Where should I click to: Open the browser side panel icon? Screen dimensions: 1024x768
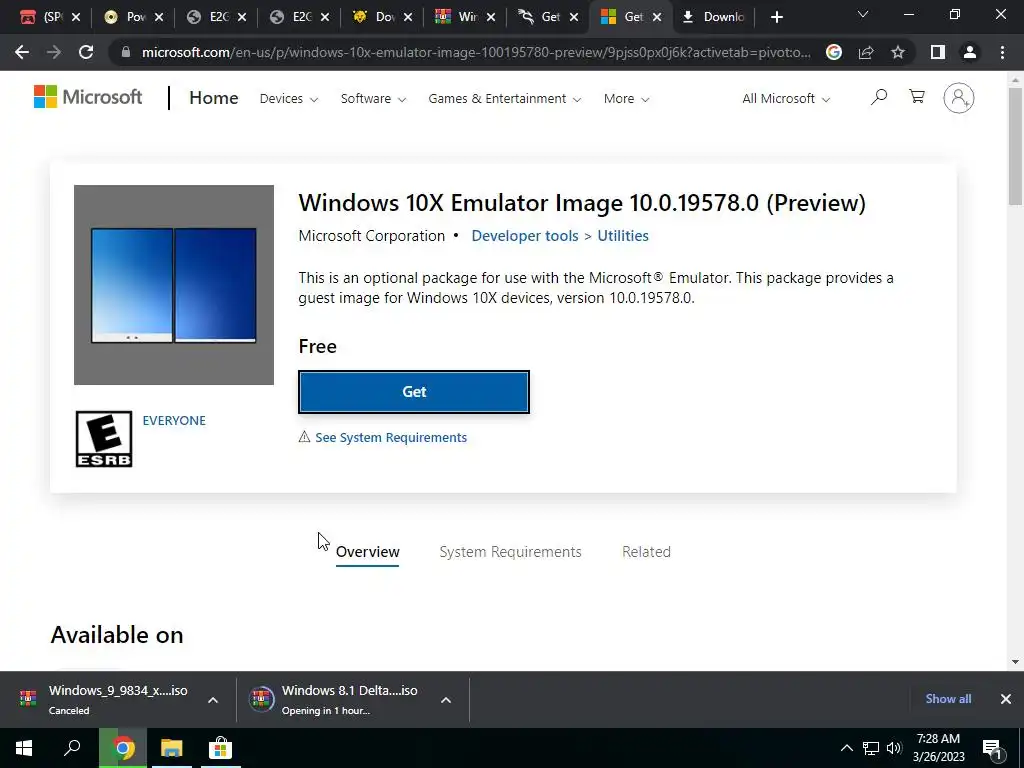[x=938, y=52]
